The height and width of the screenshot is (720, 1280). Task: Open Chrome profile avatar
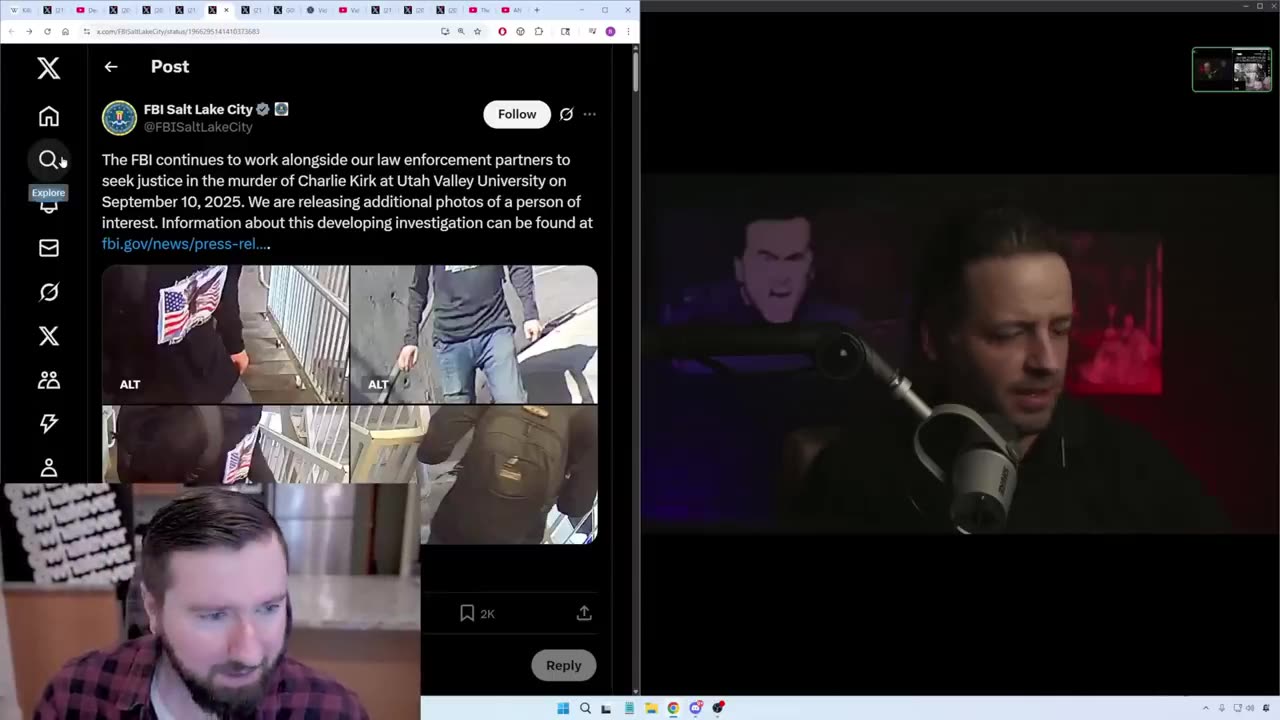pos(610,31)
